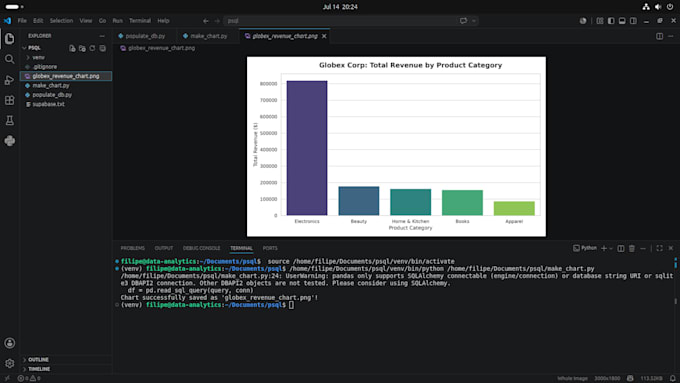Switch to DEBUG CONSOLE panel tab
Image resolution: width=680 pixels, height=383 pixels.
click(201, 248)
